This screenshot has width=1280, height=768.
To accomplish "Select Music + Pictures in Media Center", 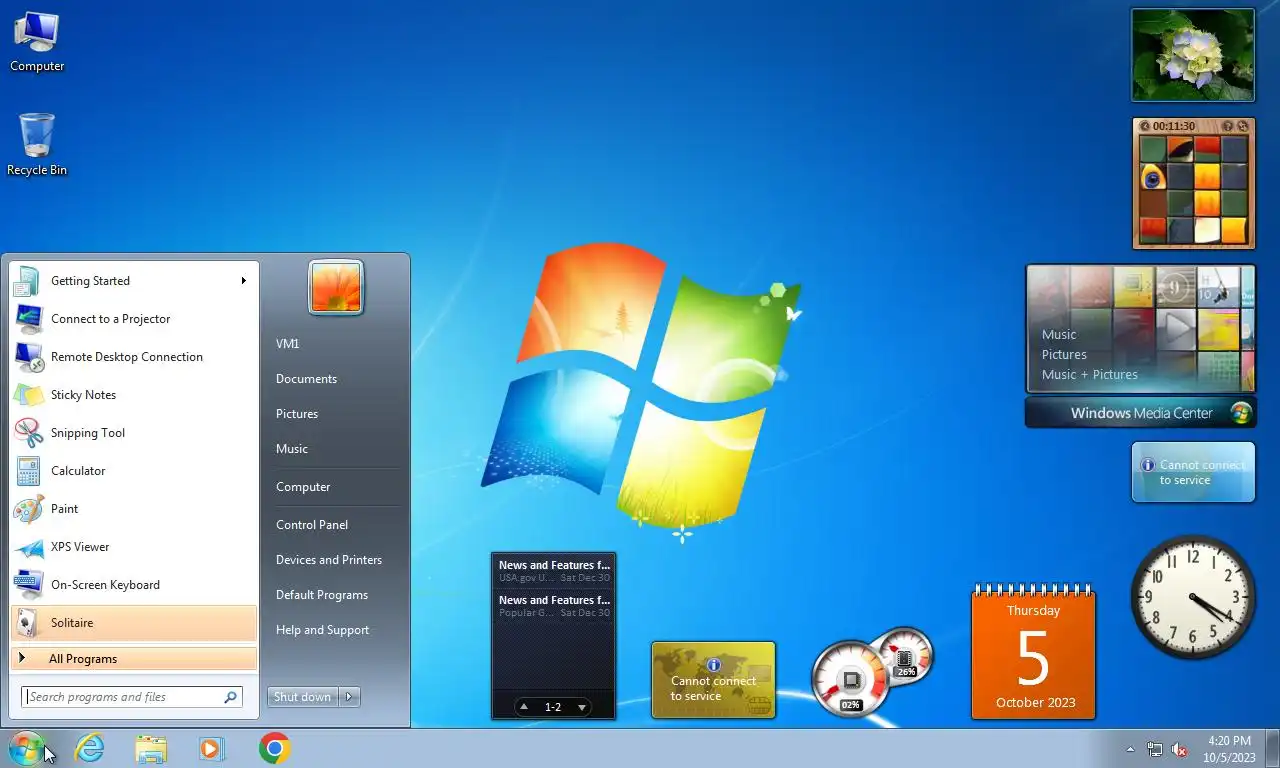I will tap(1090, 375).
